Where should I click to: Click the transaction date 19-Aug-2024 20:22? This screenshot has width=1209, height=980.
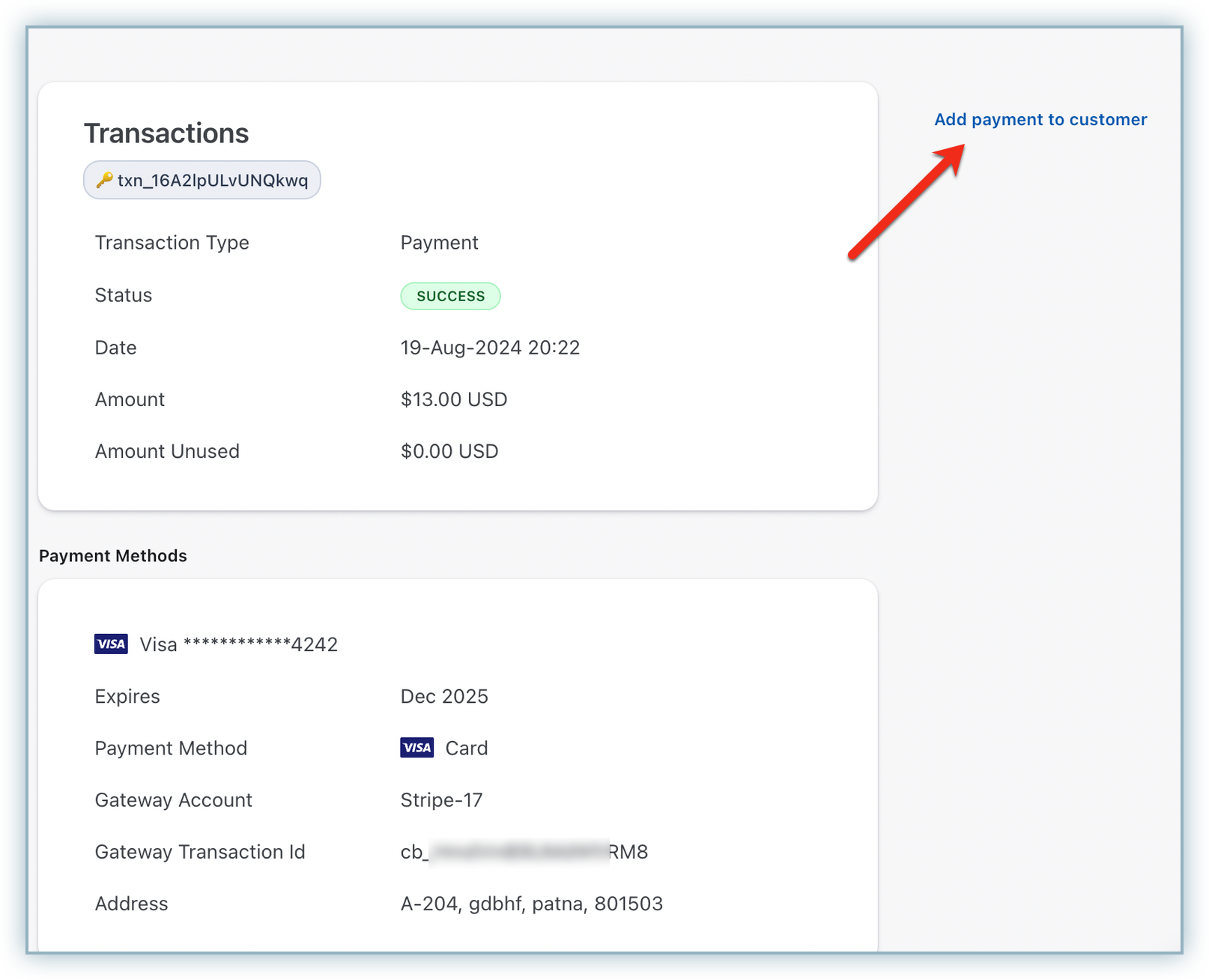pyautogui.click(x=490, y=348)
